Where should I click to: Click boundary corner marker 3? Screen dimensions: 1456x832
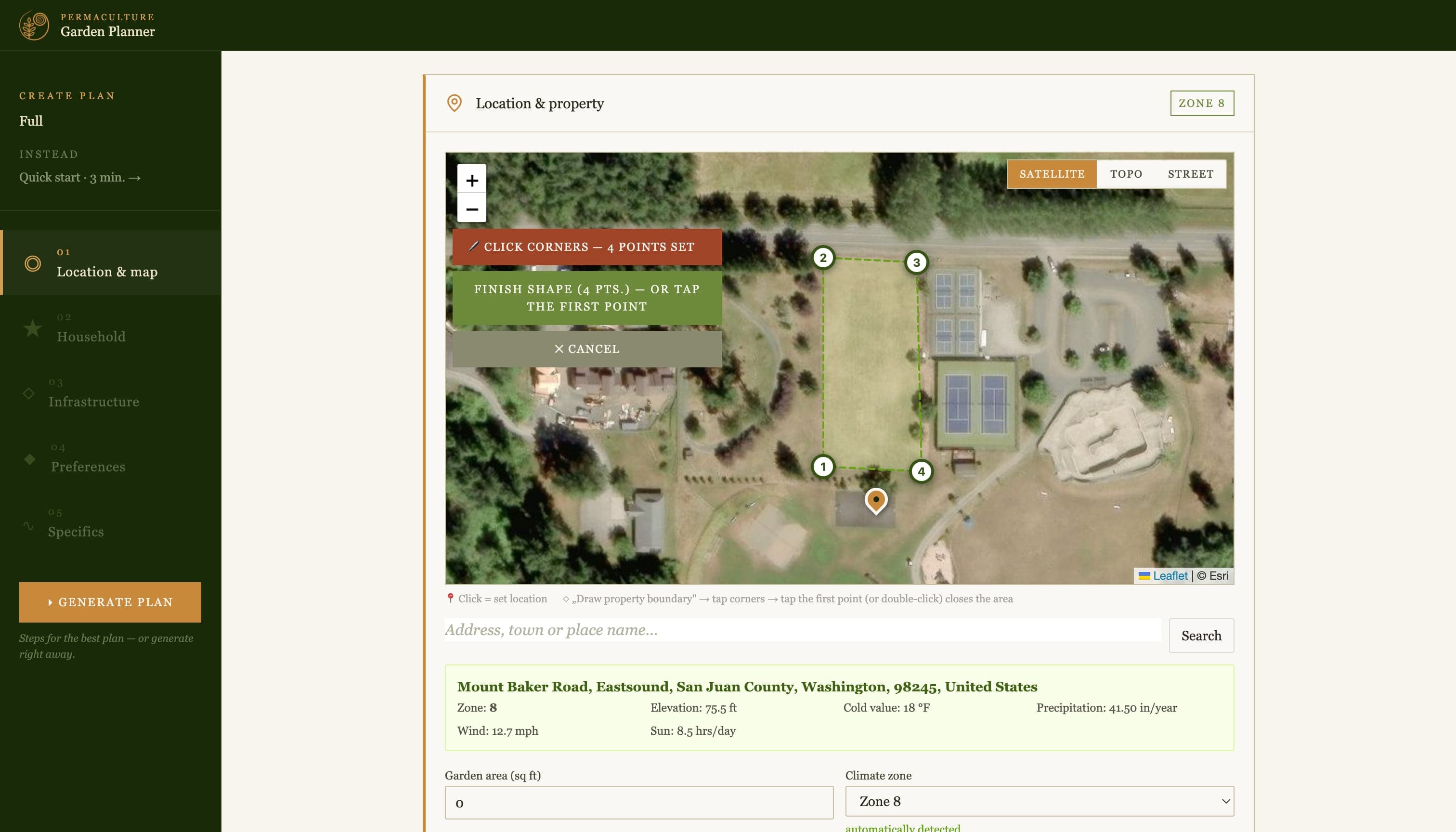(x=916, y=262)
